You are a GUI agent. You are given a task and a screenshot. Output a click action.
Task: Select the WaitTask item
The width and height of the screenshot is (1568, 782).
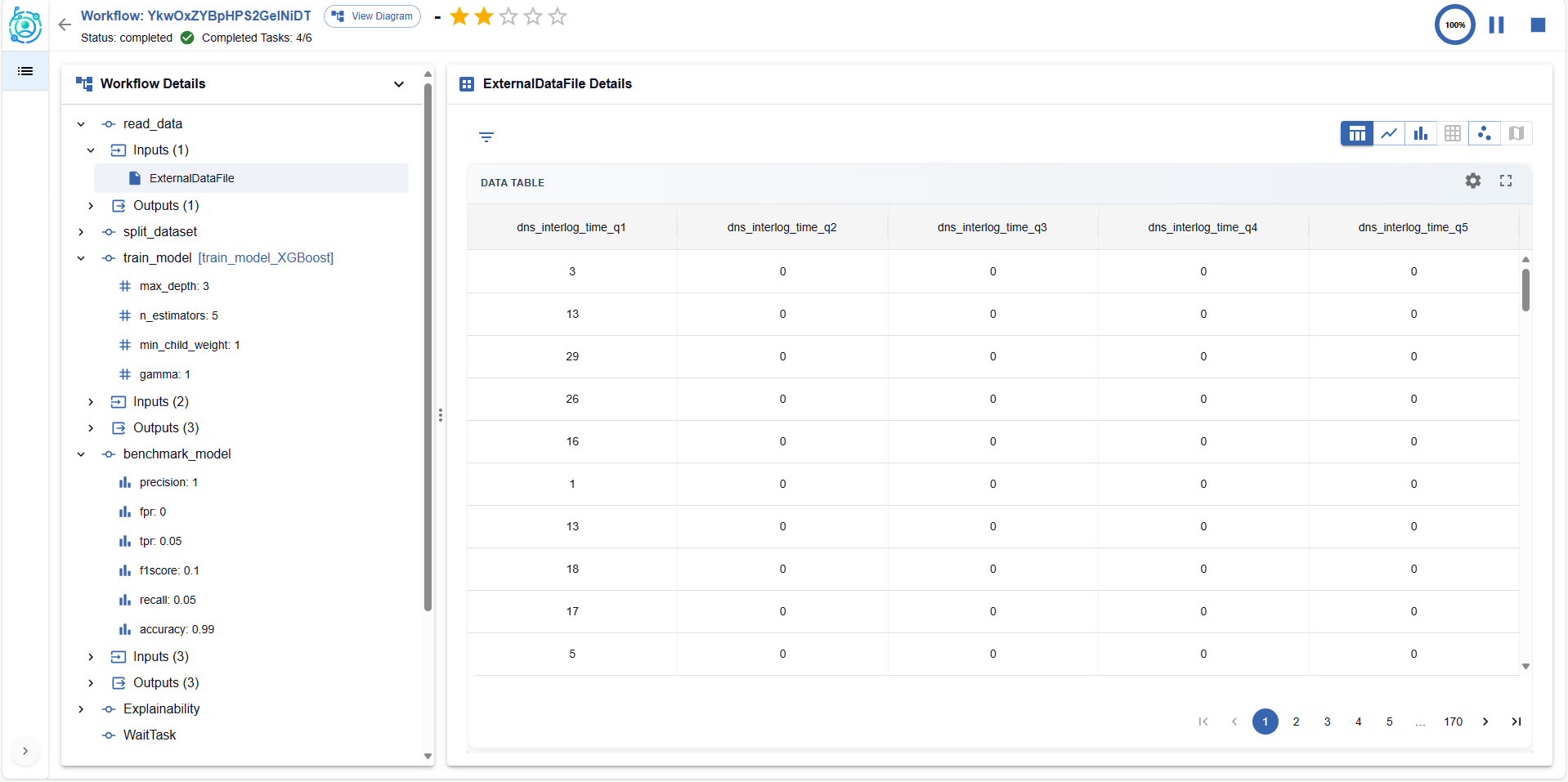point(150,735)
